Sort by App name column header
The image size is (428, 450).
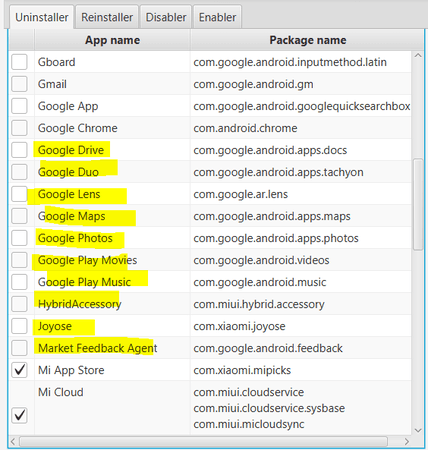(112, 40)
